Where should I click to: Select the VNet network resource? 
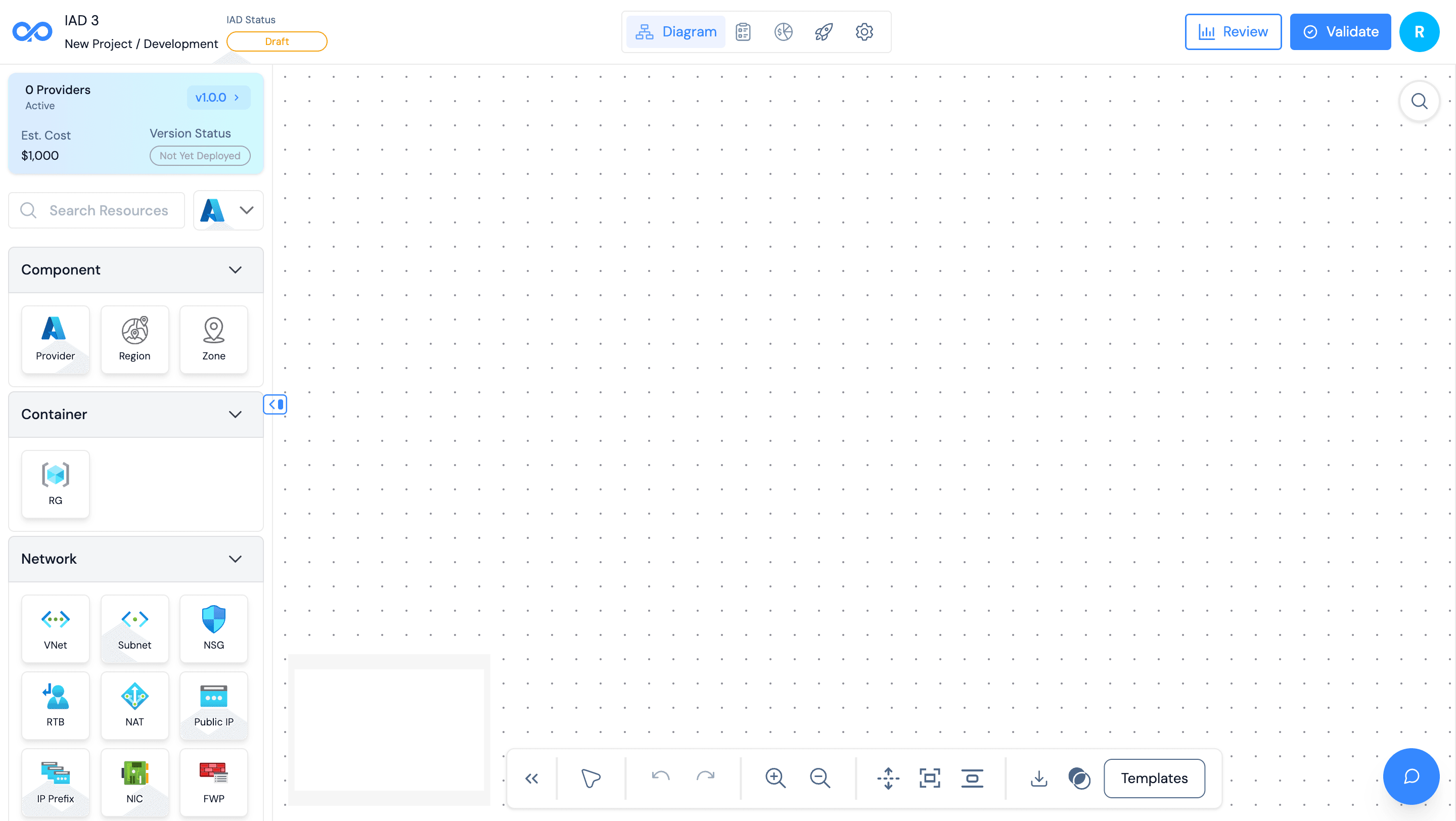pos(56,628)
